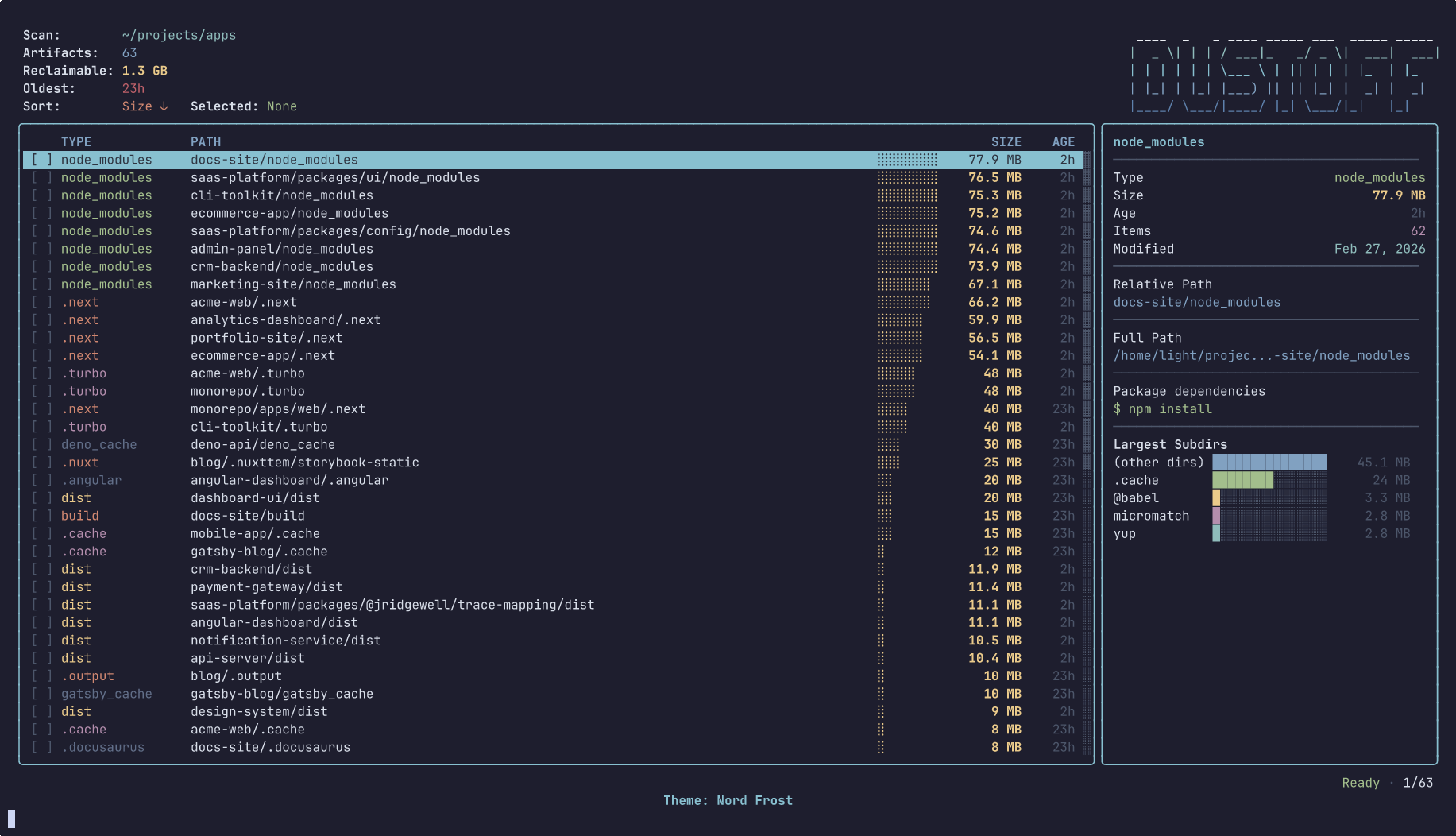Click the Theme: Nord Frost label
1456x836 pixels.
(728, 800)
